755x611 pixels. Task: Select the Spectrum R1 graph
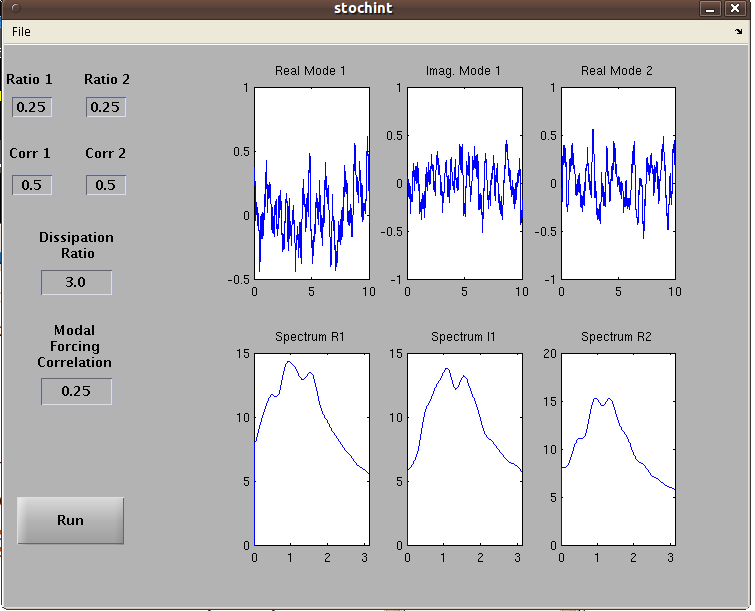(311, 449)
